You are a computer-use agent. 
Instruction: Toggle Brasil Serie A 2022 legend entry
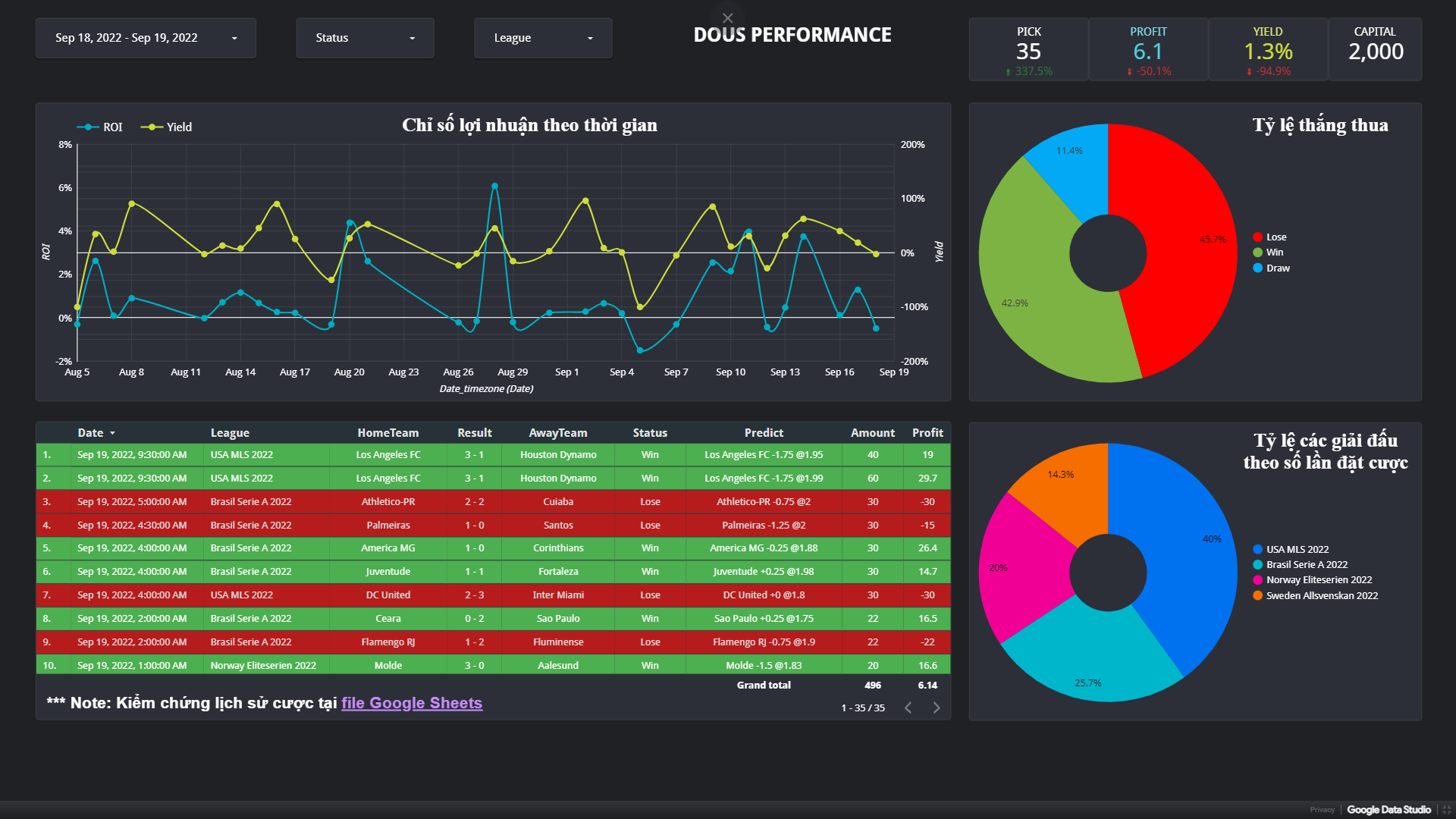[1306, 565]
